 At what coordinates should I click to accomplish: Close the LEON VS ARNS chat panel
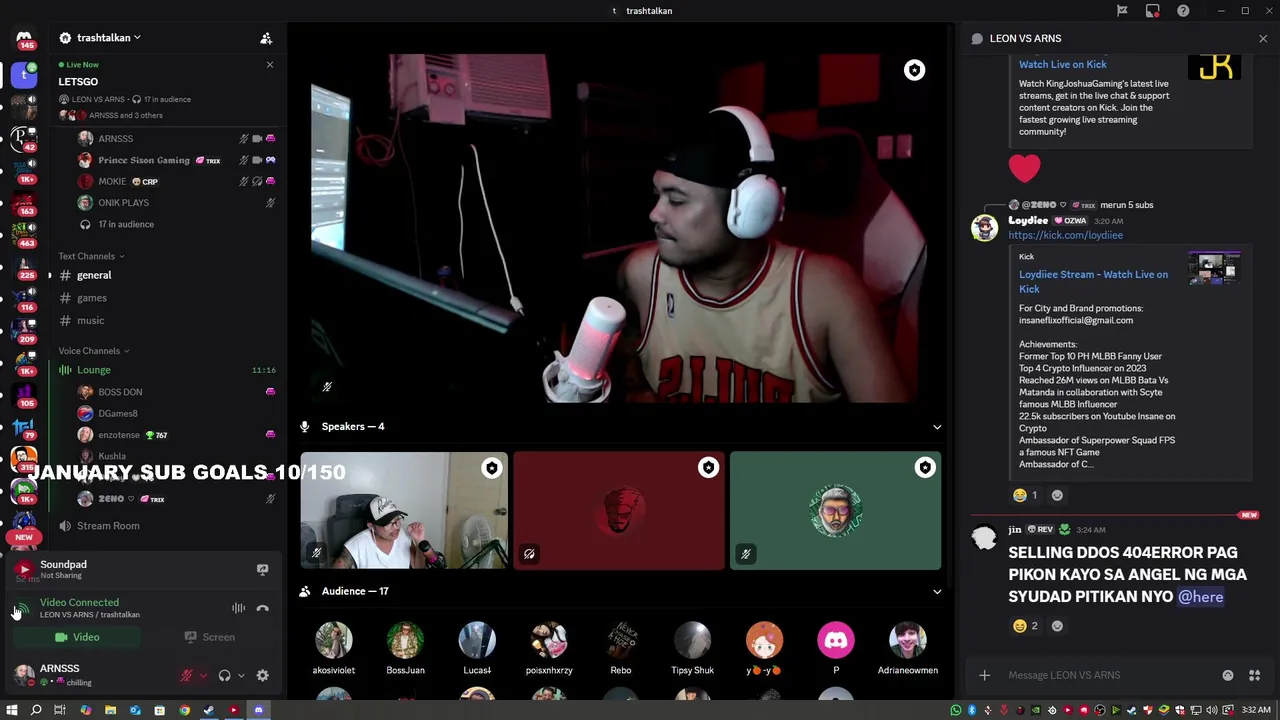tap(1263, 38)
